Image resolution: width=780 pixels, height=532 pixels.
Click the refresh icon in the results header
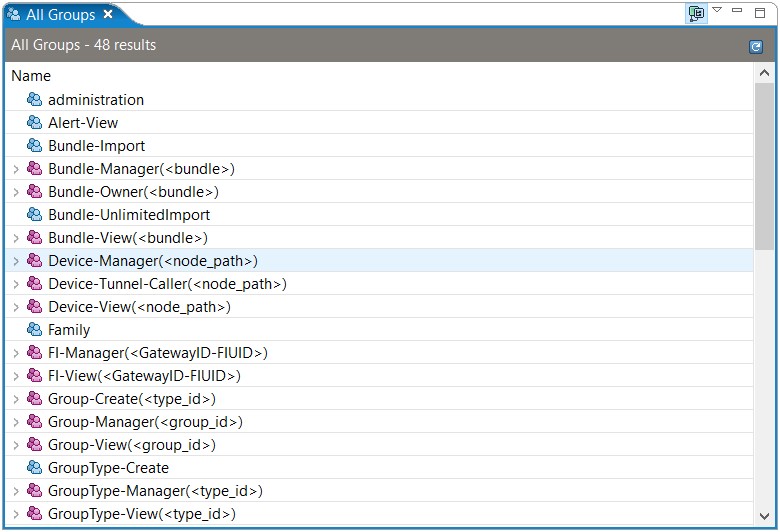(x=756, y=47)
